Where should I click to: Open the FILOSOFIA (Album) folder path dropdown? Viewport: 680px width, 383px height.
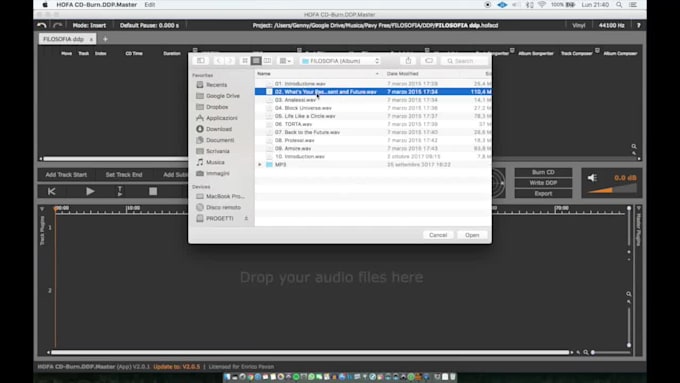(340, 61)
